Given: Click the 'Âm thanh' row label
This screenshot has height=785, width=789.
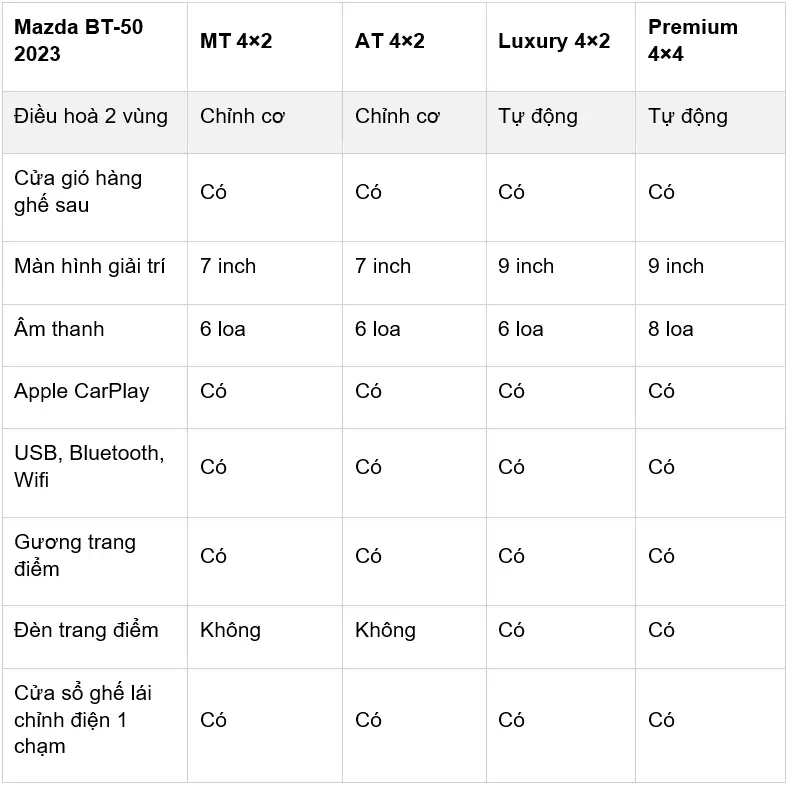Looking at the screenshot, I should tap(59, 329).
